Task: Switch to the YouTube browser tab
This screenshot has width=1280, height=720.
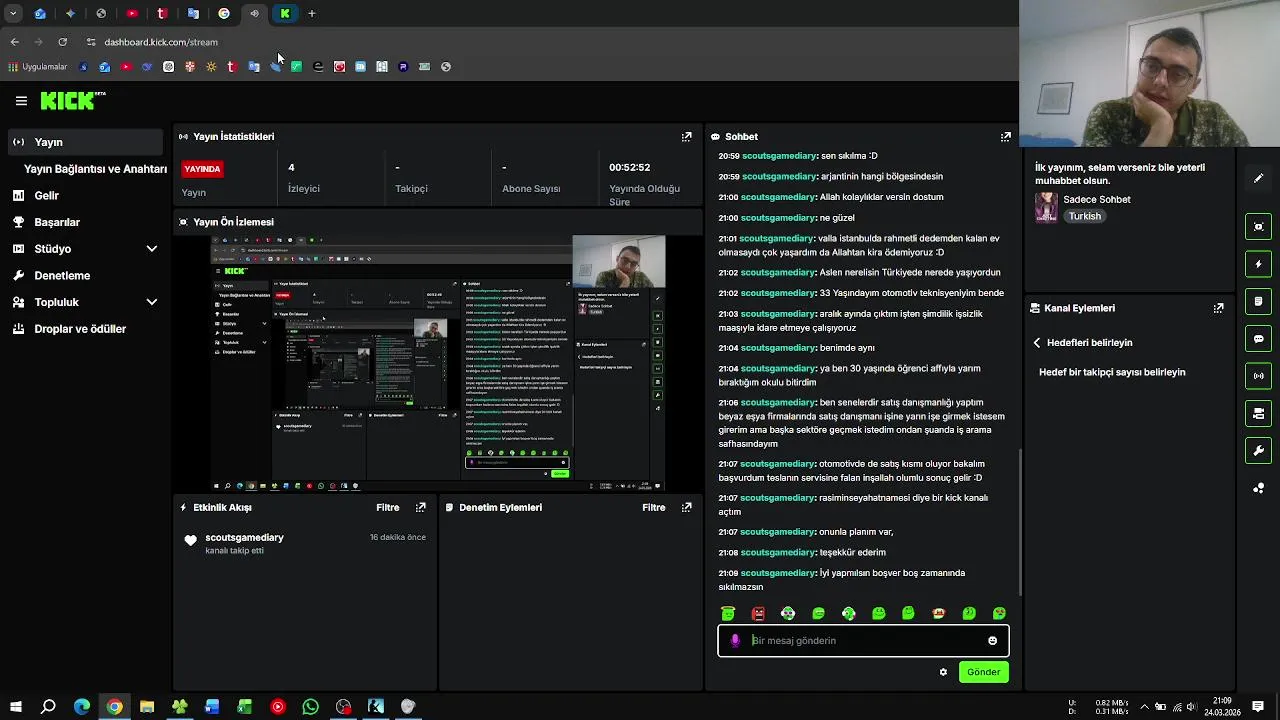Action: click(x=132, y=14)
